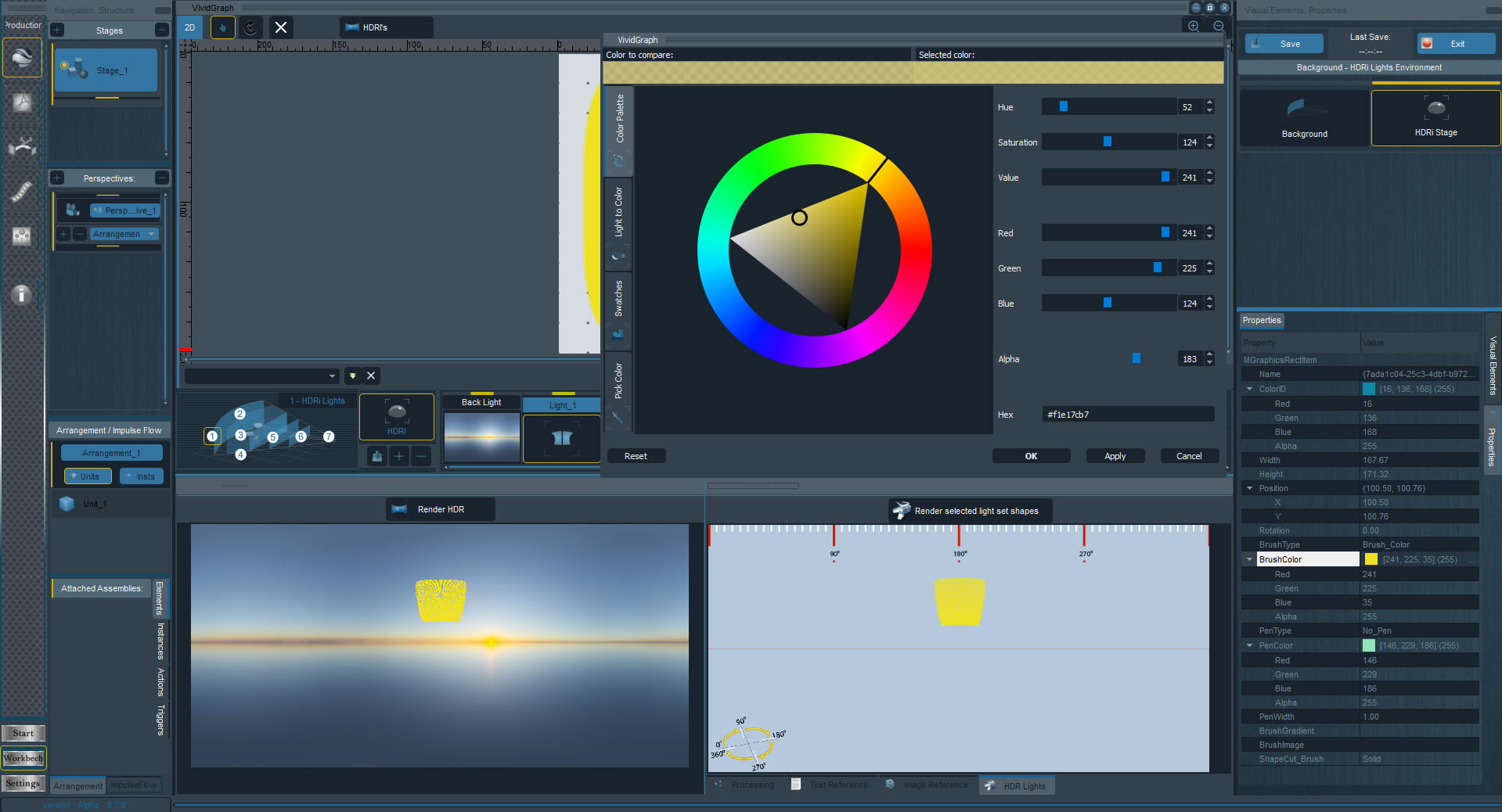Open the Arrangement dropdown under Perspectives

coord(124,234)
